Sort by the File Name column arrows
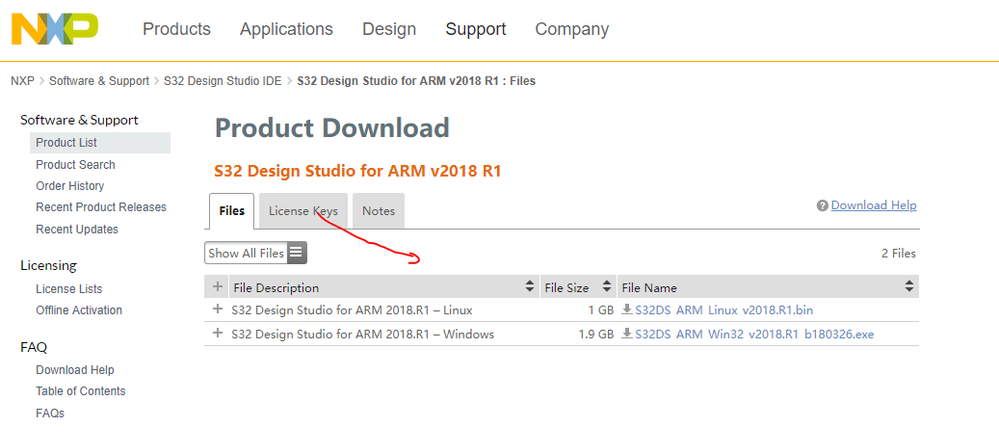The image size is (999, 434). (909, 287)
